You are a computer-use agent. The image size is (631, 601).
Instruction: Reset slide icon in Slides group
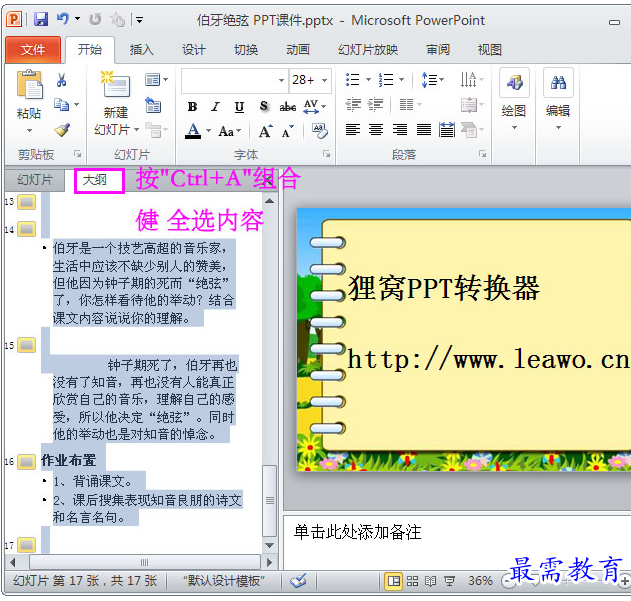click(x=153, y=105)
